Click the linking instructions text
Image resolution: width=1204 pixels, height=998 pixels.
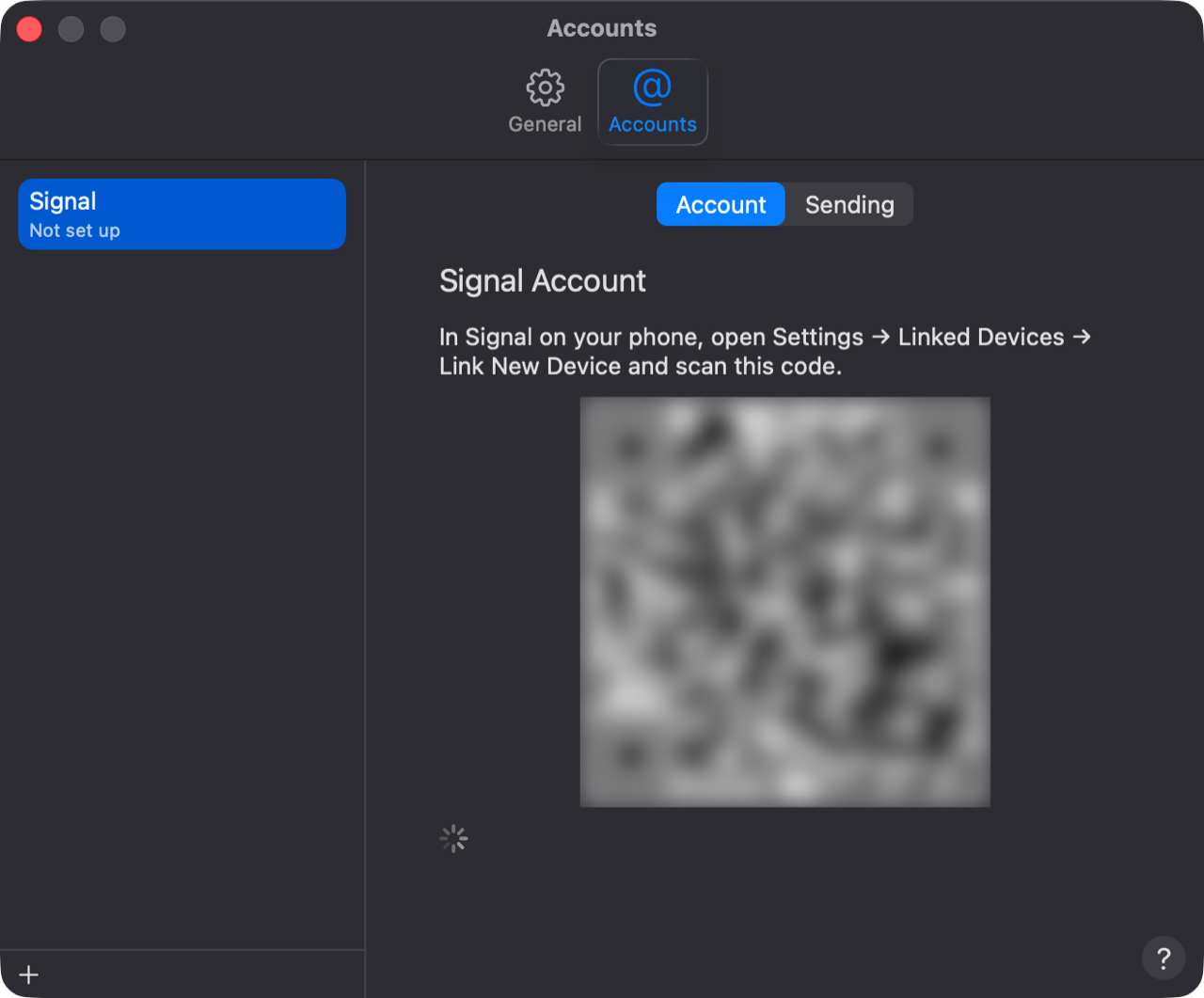765,351
